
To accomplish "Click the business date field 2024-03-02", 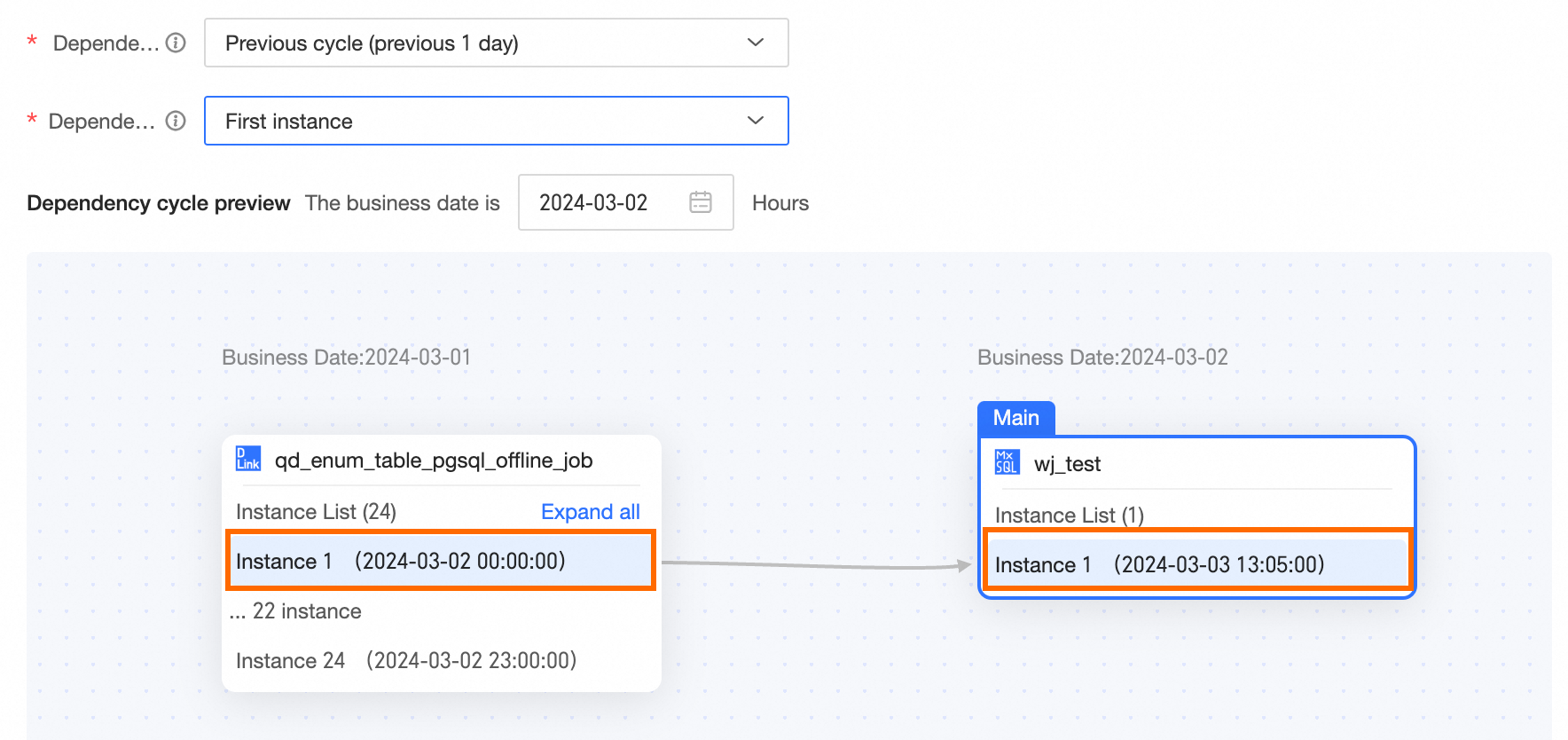I will 594,202.
